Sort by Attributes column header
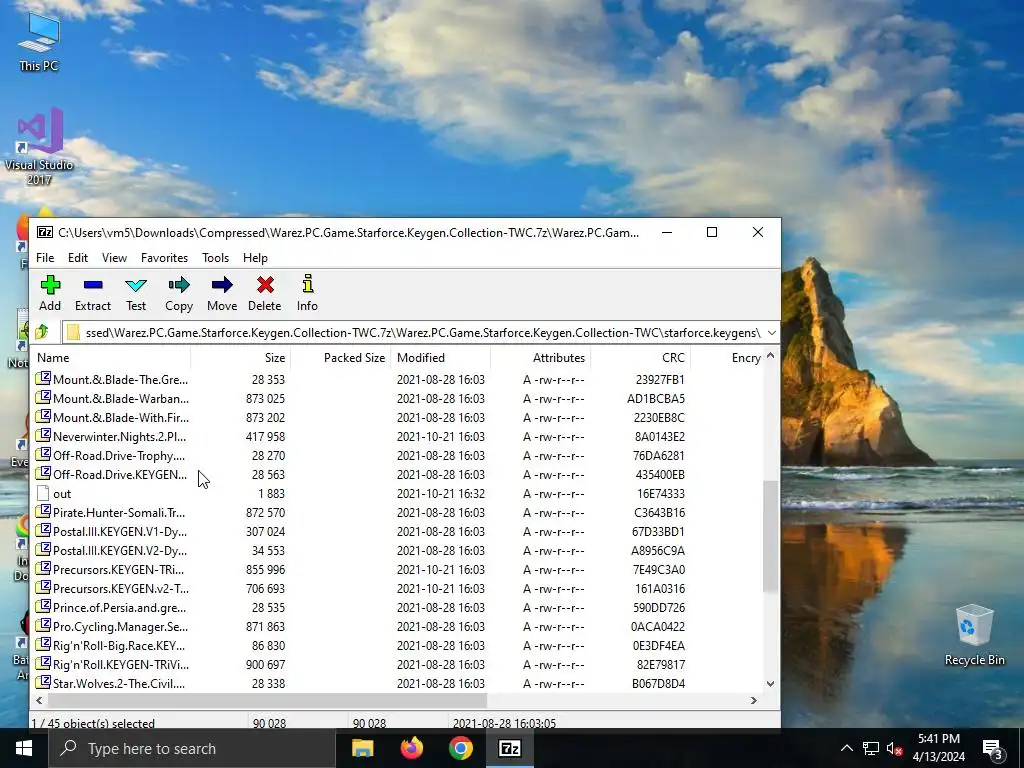 540,358
